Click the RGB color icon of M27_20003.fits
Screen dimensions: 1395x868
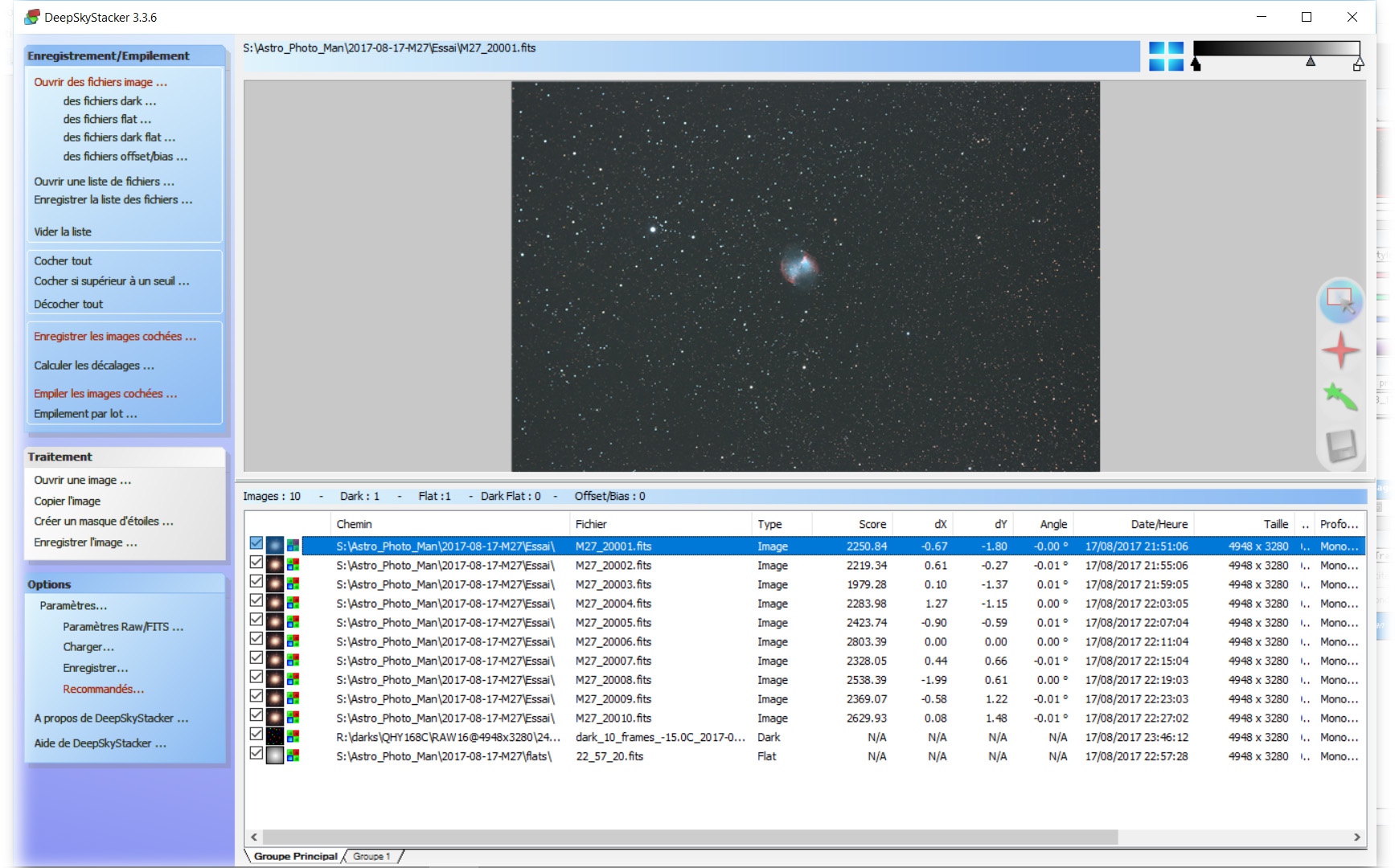293,584
